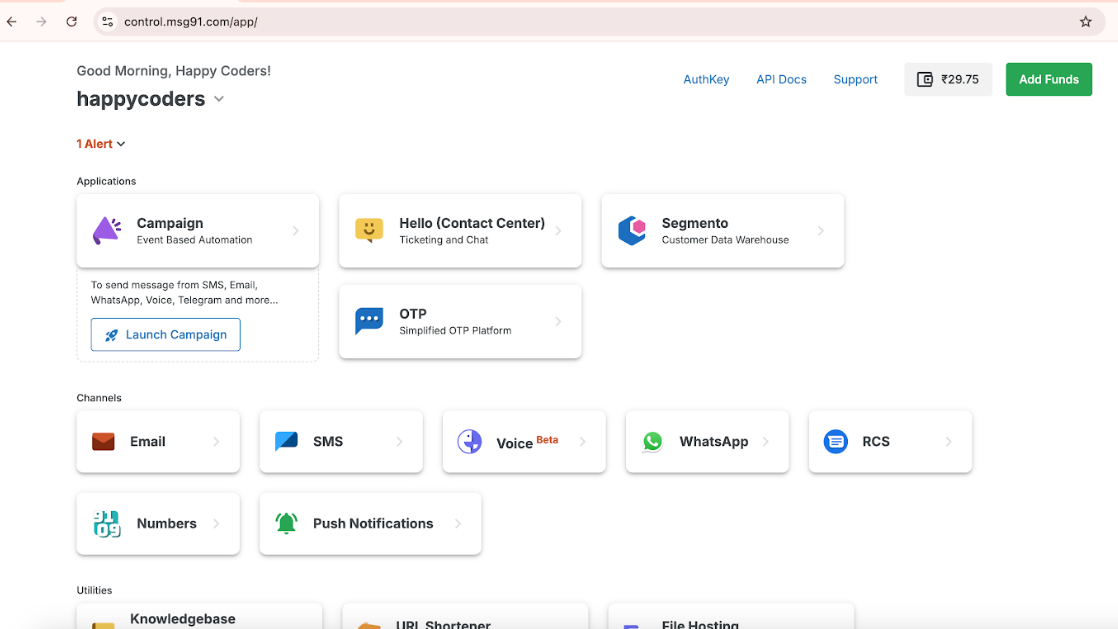Click the Segmento title text
This screenshot has width=1118, height=629.
pyautogui.click(x=694, y=223)
